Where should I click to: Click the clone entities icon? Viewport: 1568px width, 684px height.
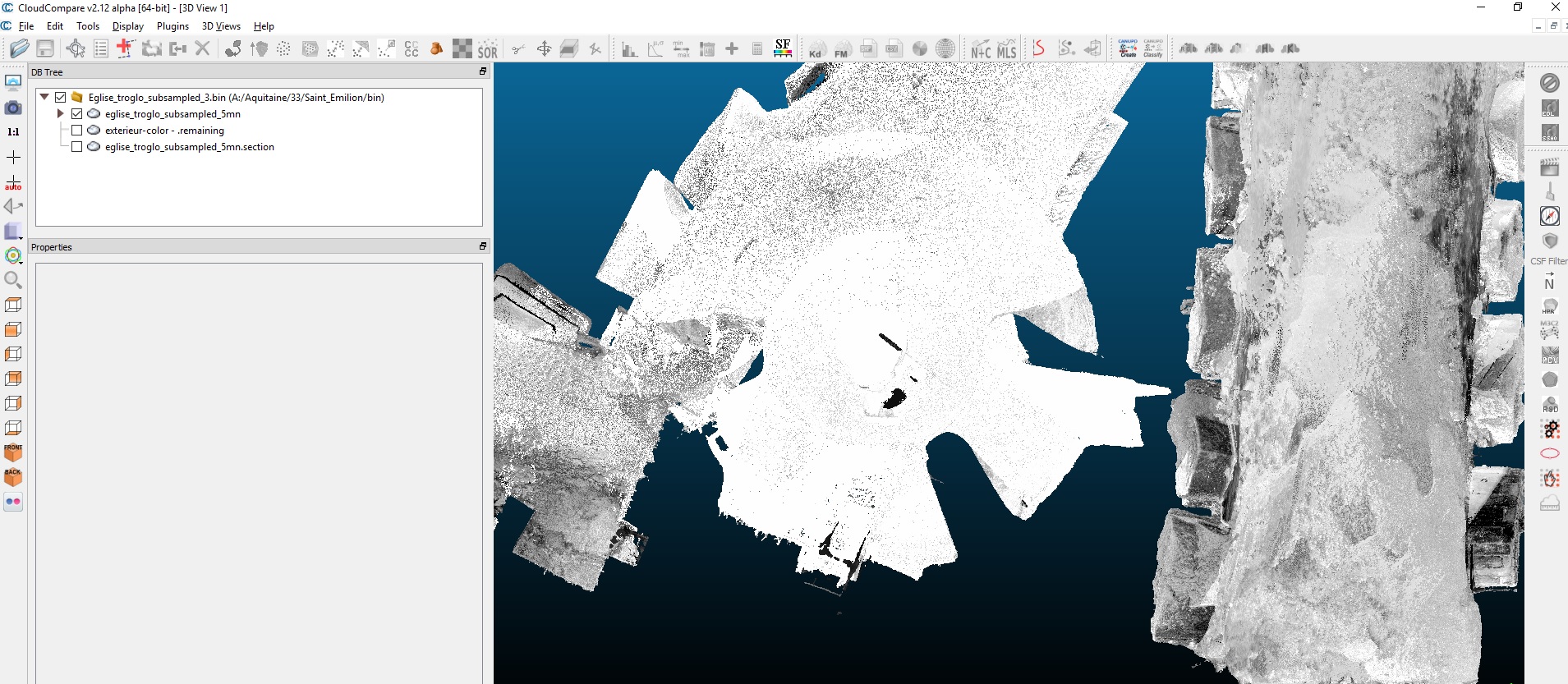pos(151,48)
